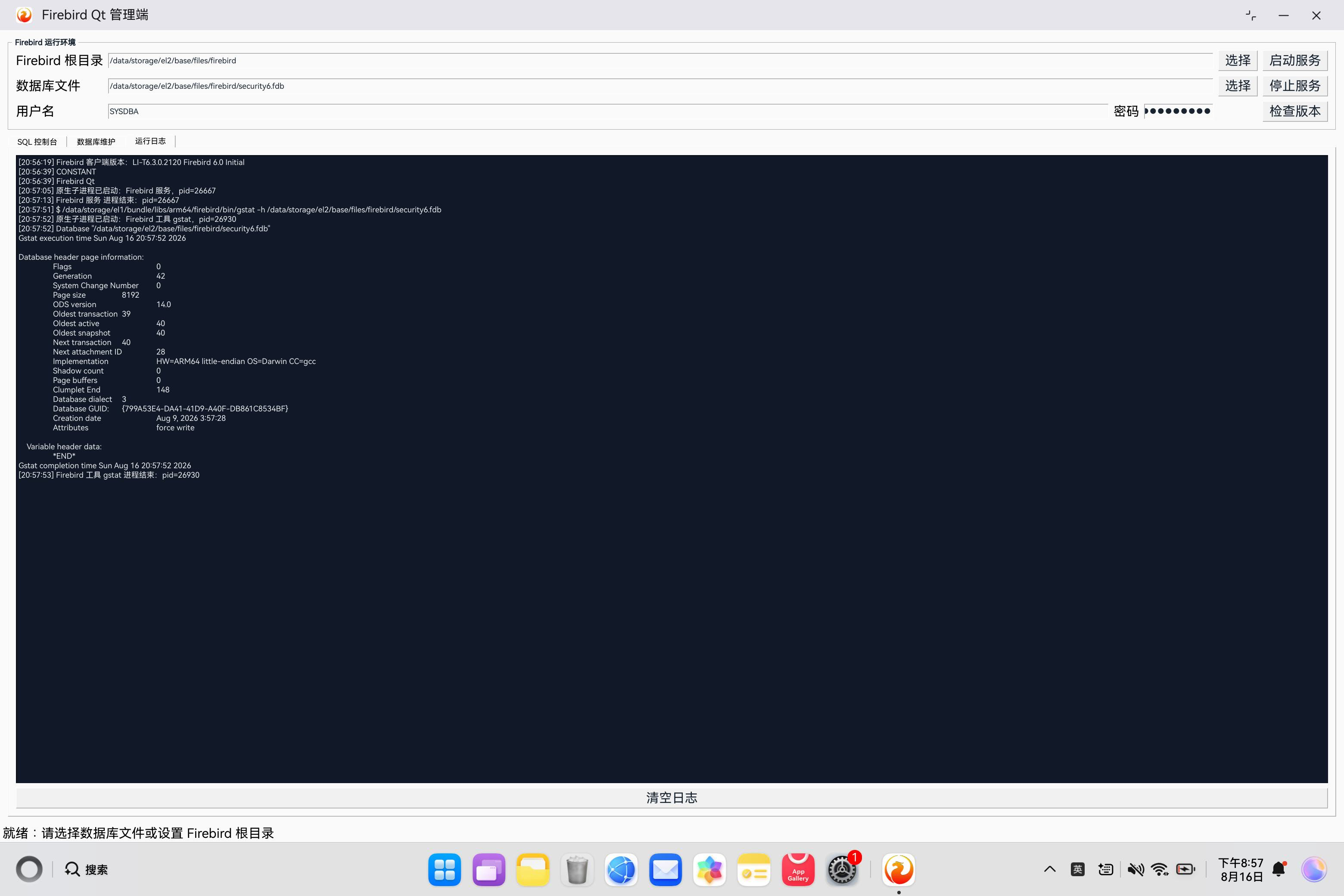The height and width of the screenshot is (896, 1344).
Task: Click the 'Firebird 客户端版本' log line
Action: pyautogui.click(x=131, y=162)
